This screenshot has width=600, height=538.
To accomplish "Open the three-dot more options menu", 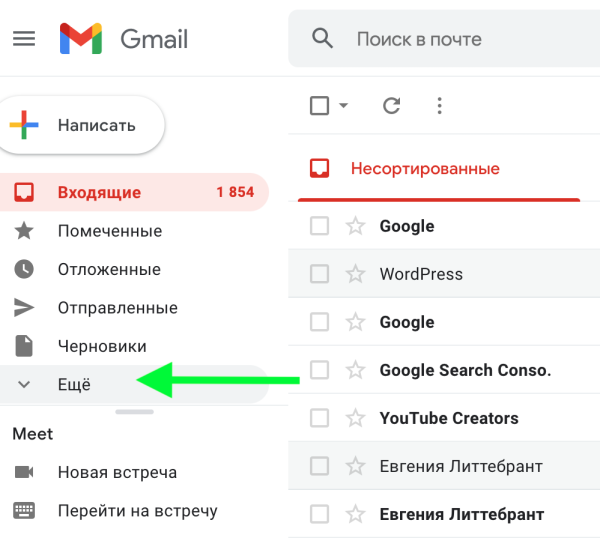I will pos(439,105).
